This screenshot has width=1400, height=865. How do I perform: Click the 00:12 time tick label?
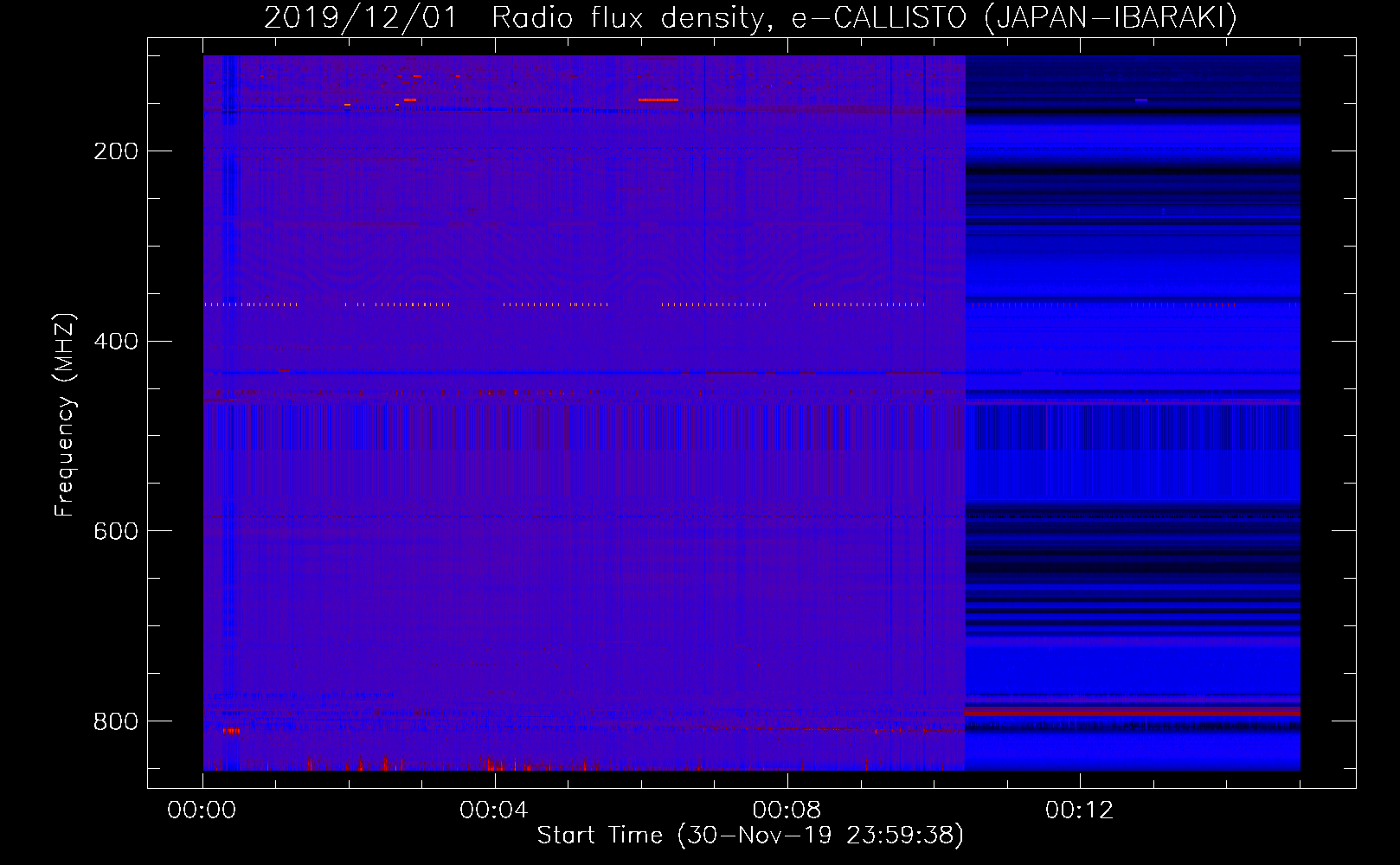point(1079,811)
